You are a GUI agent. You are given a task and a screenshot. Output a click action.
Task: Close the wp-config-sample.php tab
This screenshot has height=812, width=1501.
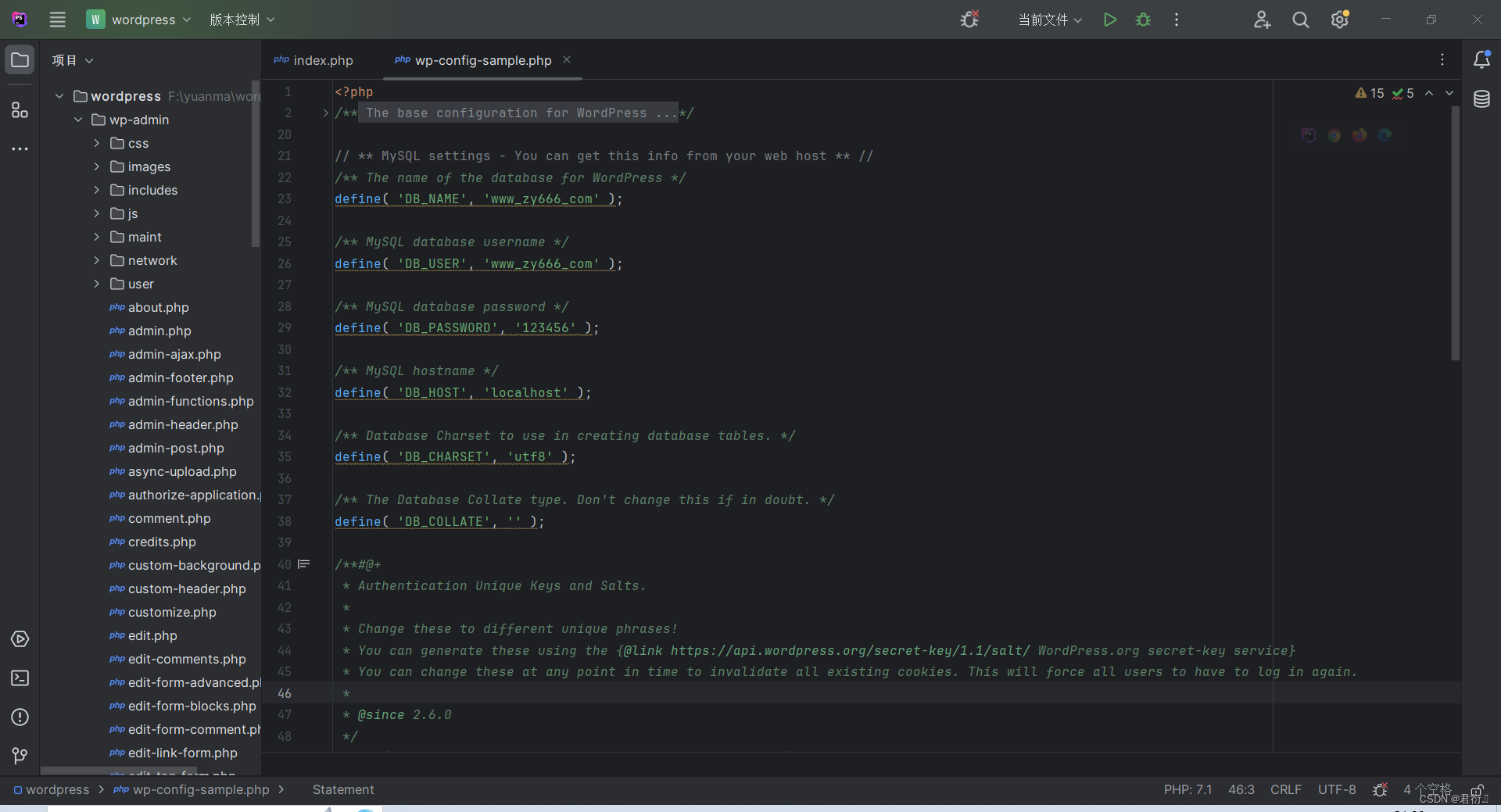[x=567, y=59]
